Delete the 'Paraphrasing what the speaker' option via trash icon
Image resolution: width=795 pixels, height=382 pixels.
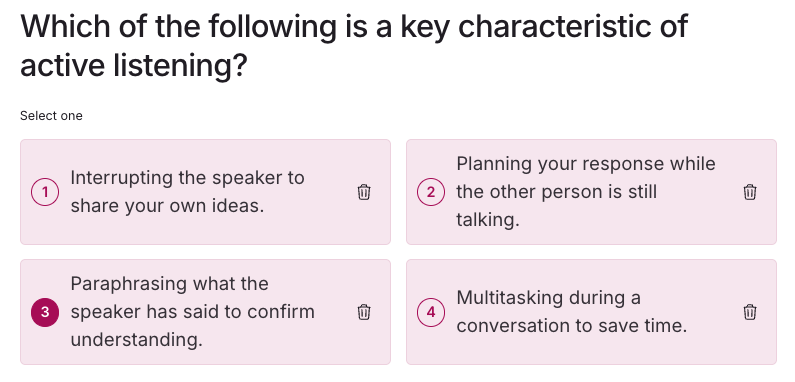[364, 312]
